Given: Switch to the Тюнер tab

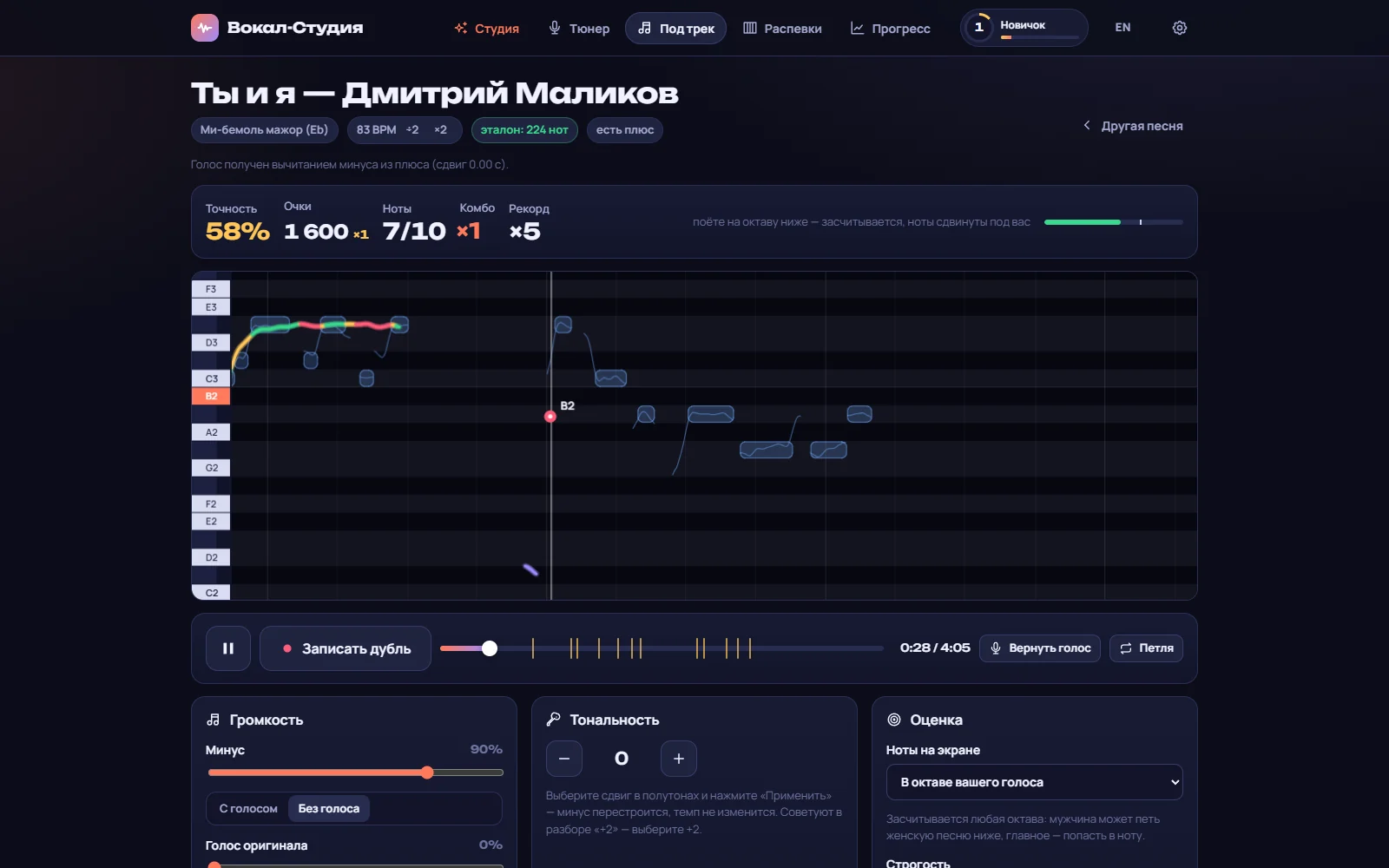Looking at the screenshot, I should [x=579, y=29].
